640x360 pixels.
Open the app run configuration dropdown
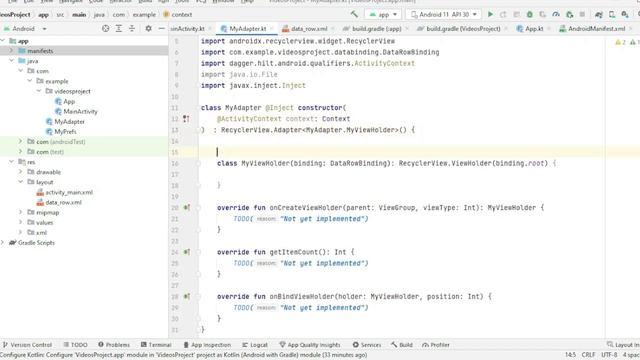(383, 14)
